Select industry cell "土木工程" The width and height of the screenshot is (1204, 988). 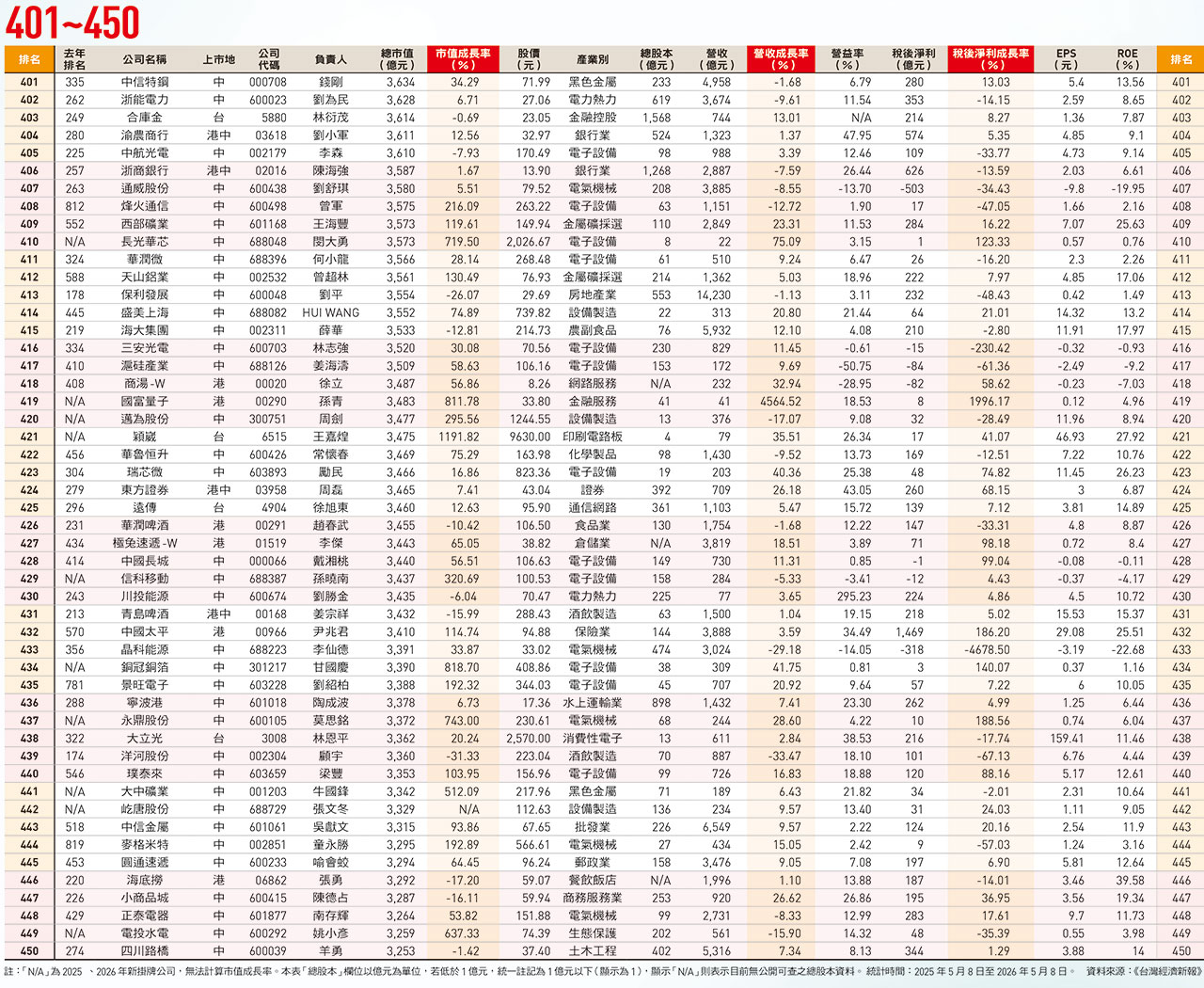[593, 951]
